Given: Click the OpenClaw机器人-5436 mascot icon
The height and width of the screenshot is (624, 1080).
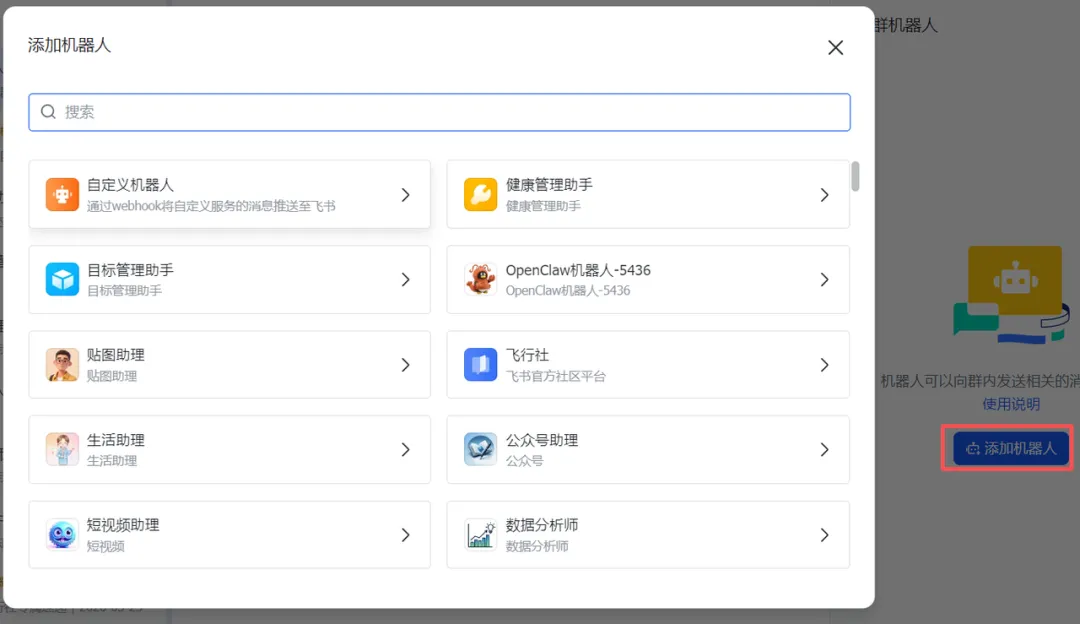Looking at the screenshot, I should coord(481,280).
